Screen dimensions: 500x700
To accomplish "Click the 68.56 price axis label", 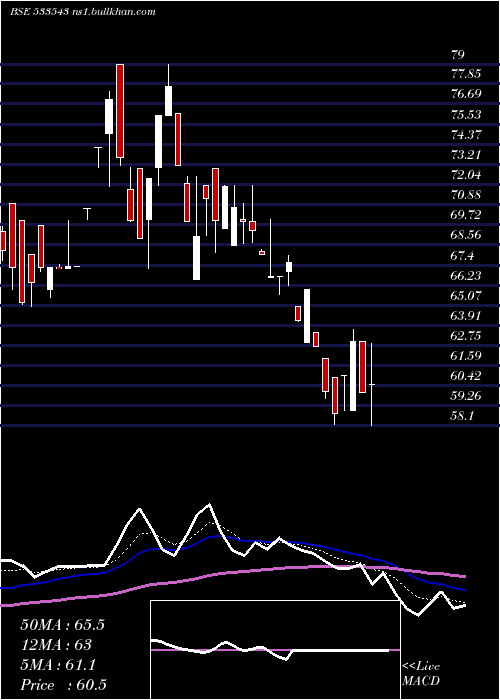I will click(x=466, y=235).
